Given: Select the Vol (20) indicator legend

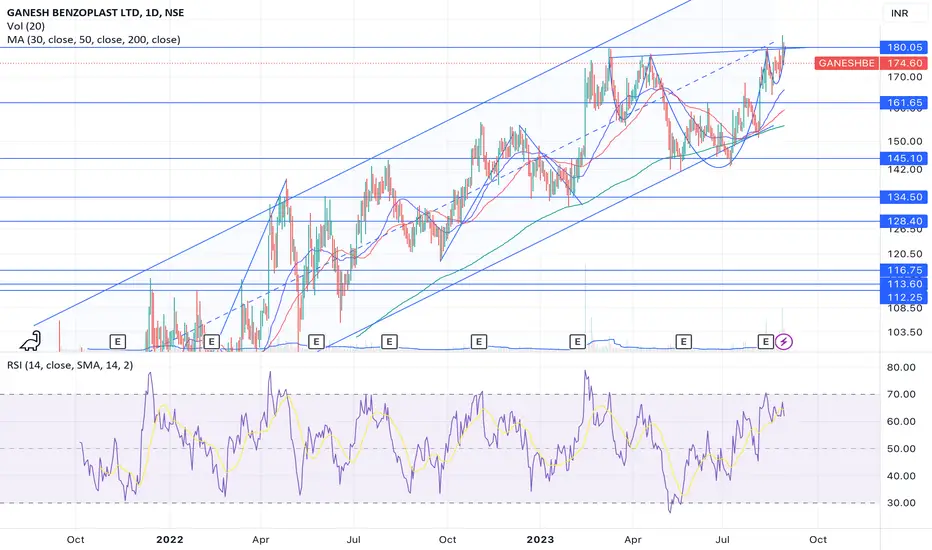Looking at the screenshot, I should point(26,26).
